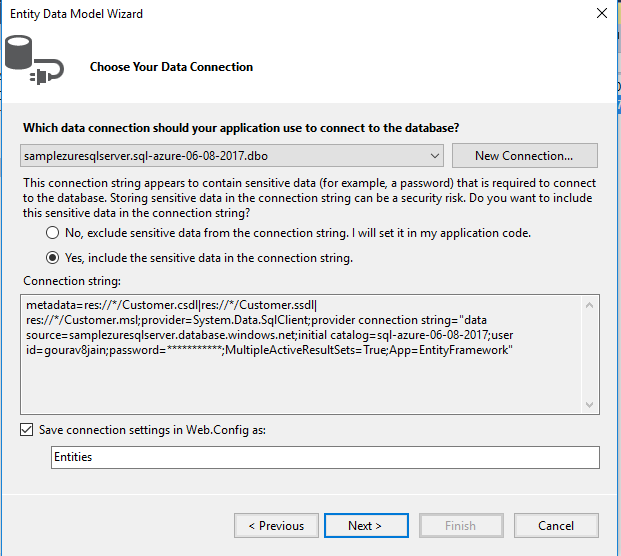Click the New Connection... button
This screenshot has width=621, height=556.
pos(524,156)
